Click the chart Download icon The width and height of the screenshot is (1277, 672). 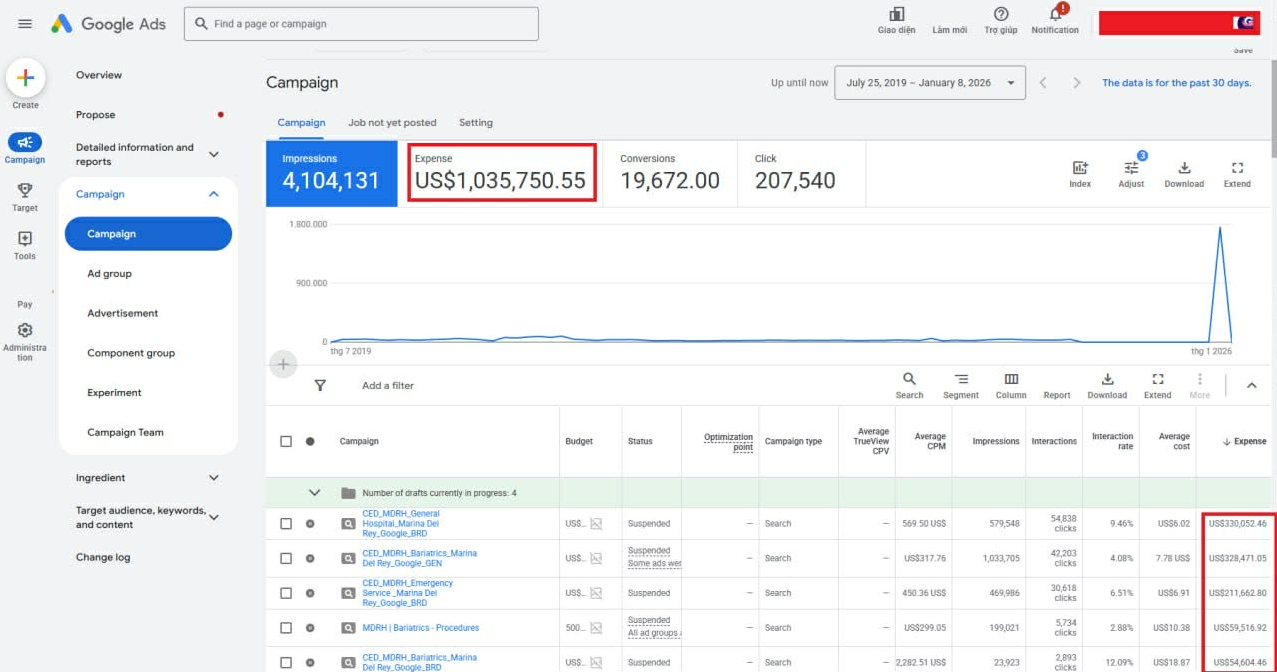pos(1184,168)
